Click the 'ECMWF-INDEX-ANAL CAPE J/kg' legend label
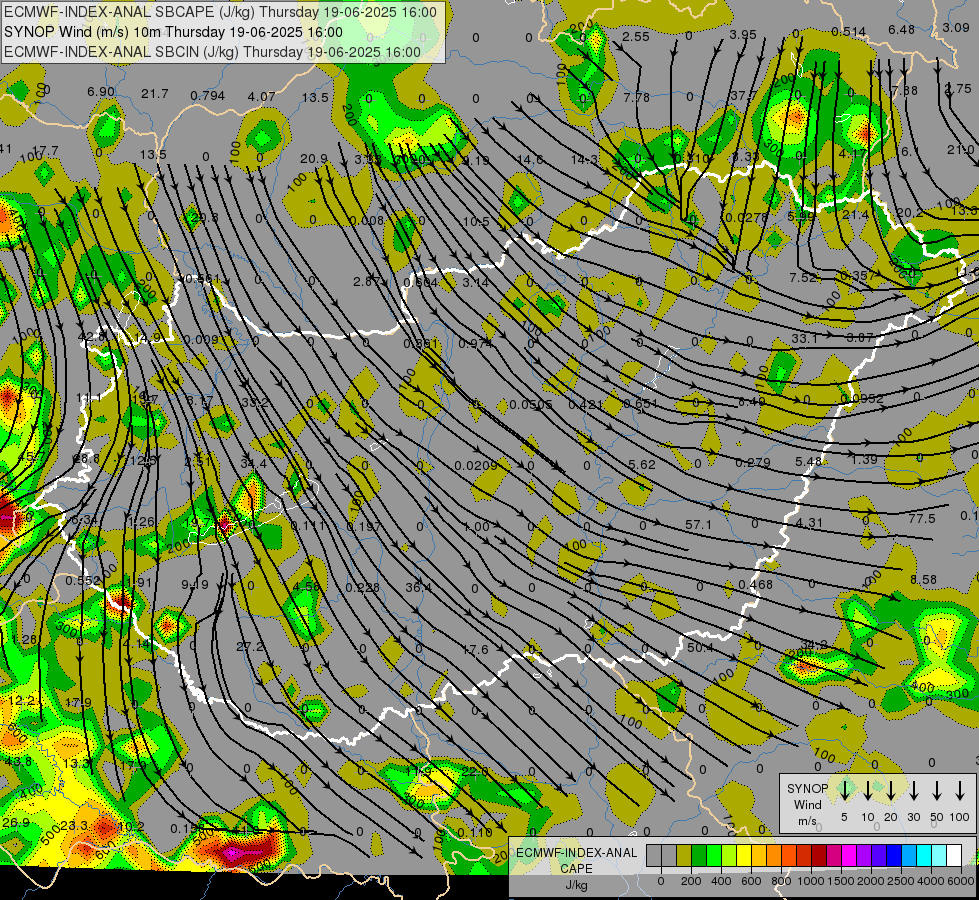This screenshot has height=900, width=979. point(576,868)
